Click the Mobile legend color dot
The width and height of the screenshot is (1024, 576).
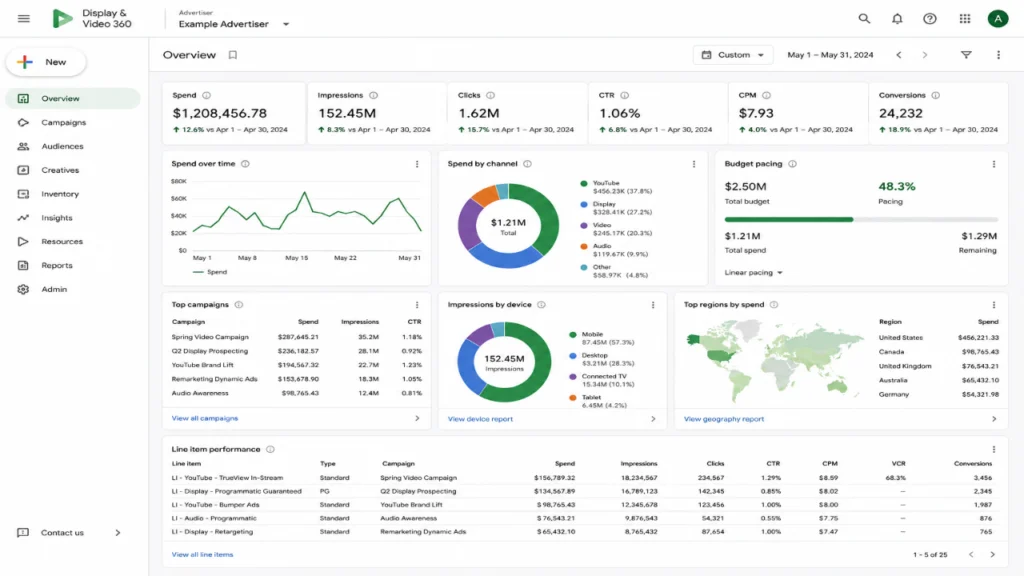click(573, 334)
